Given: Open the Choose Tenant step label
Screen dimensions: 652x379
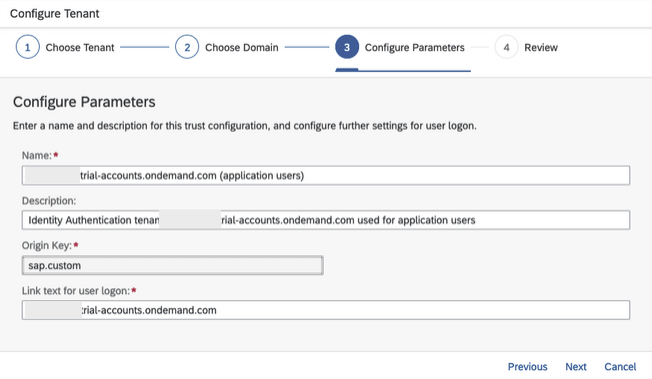Looking at the screenshot, I should click(x=80, y=47).
